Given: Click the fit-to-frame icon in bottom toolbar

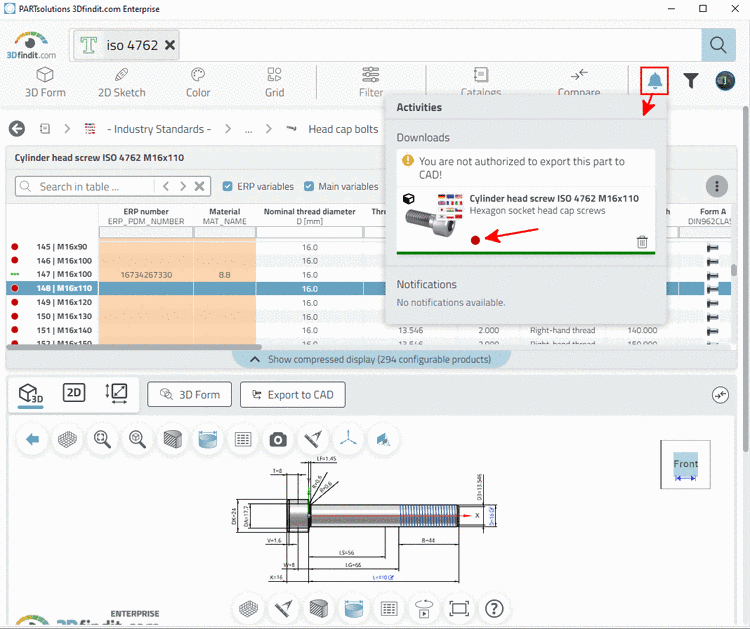Looking at the screenshot, I should coord(459,608).
